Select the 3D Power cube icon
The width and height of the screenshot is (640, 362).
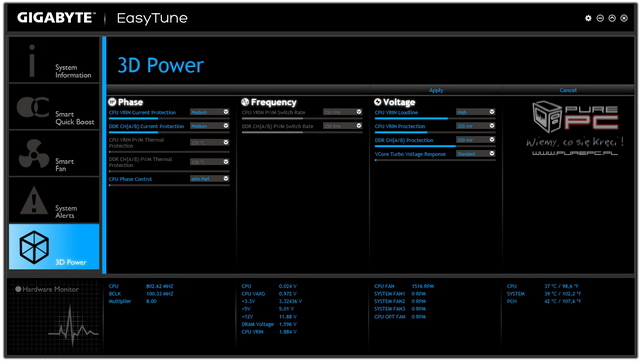click(x=34, y=247)
